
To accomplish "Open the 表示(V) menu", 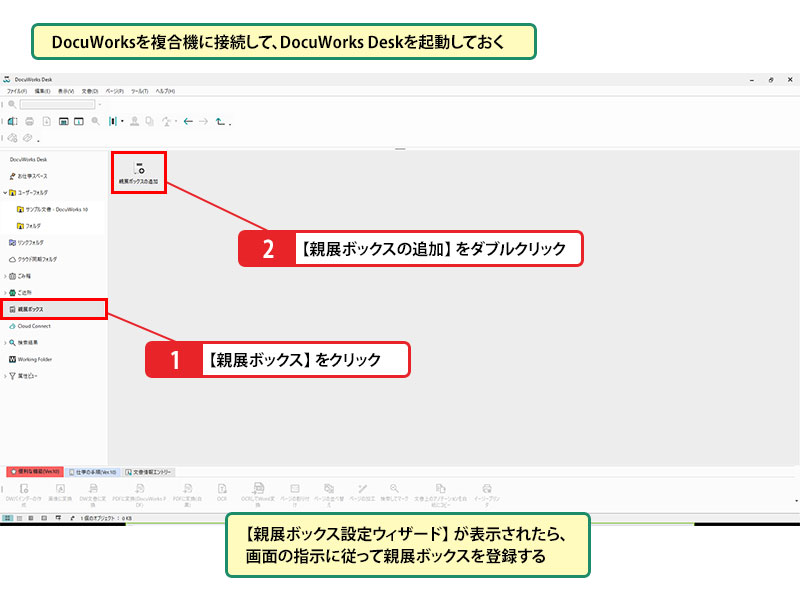I will point(66,91).
